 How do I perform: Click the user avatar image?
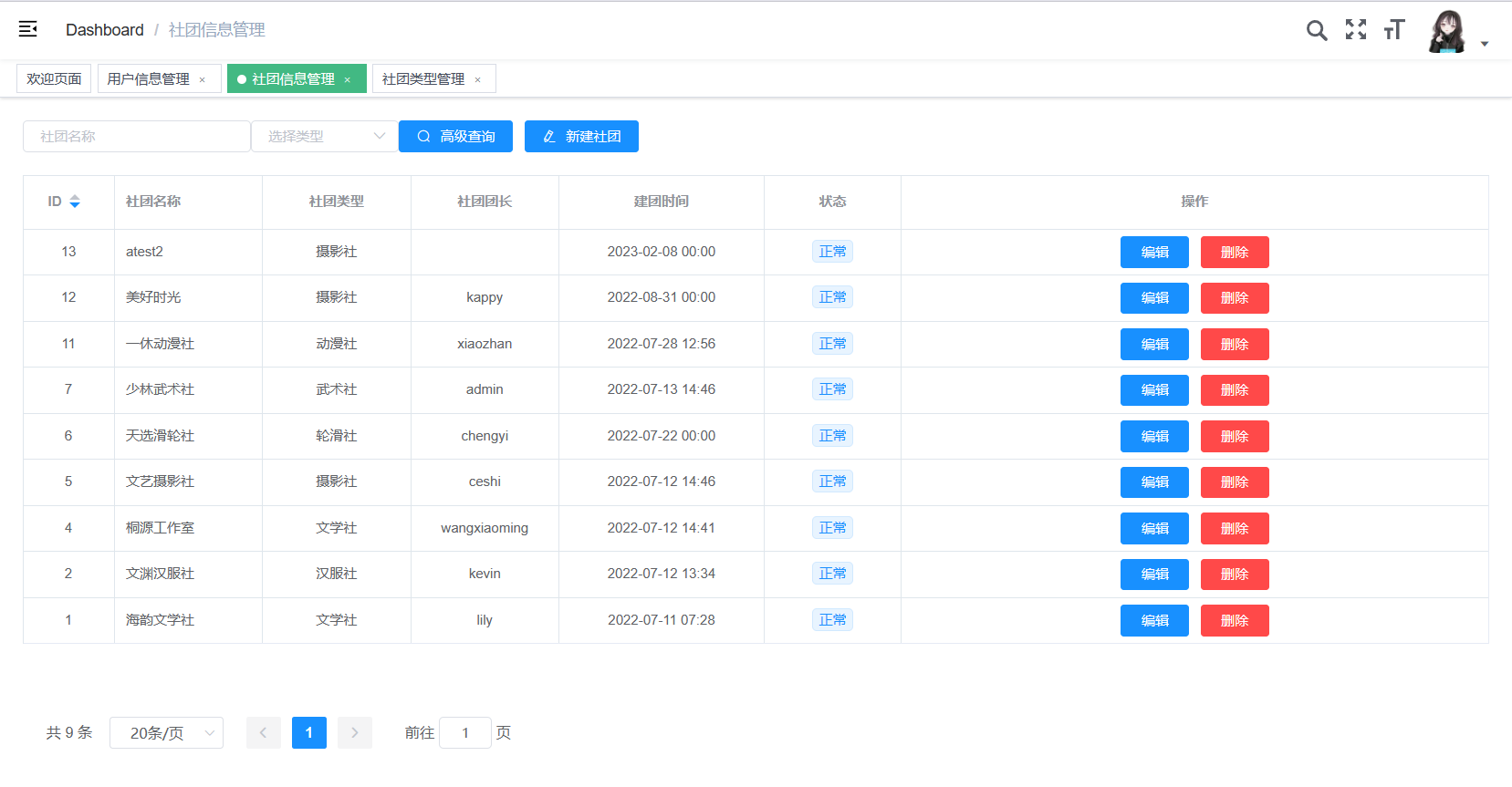pos(1446,32)
